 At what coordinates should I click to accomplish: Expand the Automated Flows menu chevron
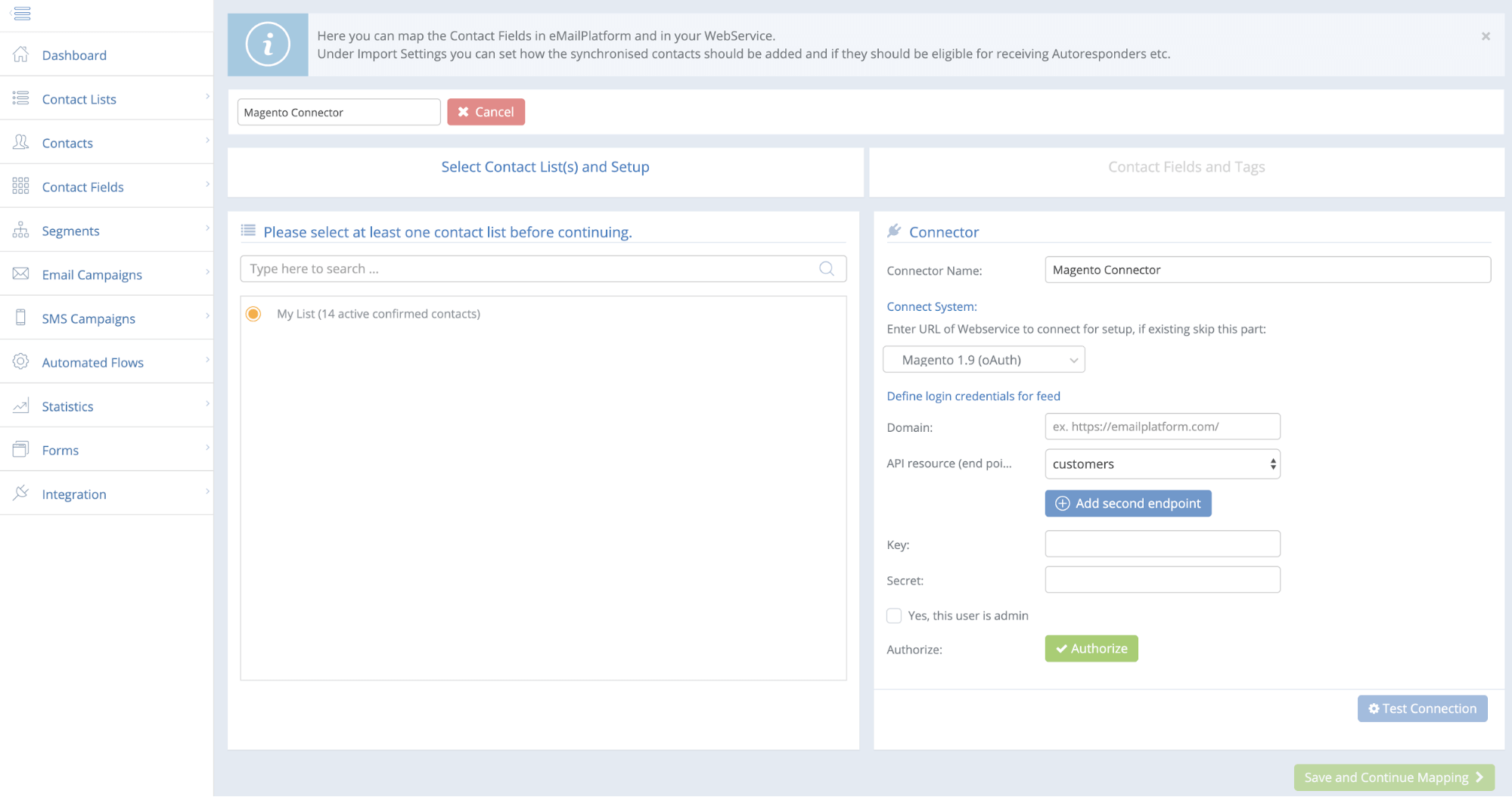pos(207,359)
